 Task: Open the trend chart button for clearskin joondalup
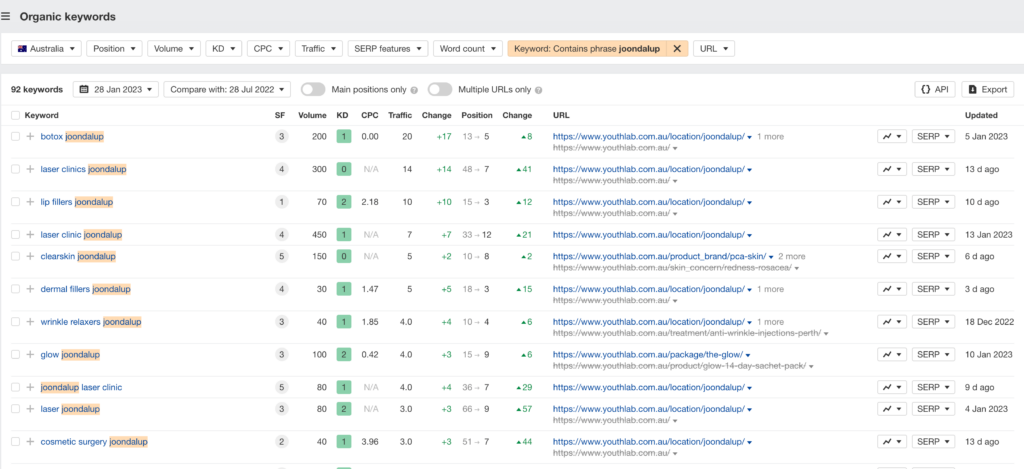coord(891,256)
